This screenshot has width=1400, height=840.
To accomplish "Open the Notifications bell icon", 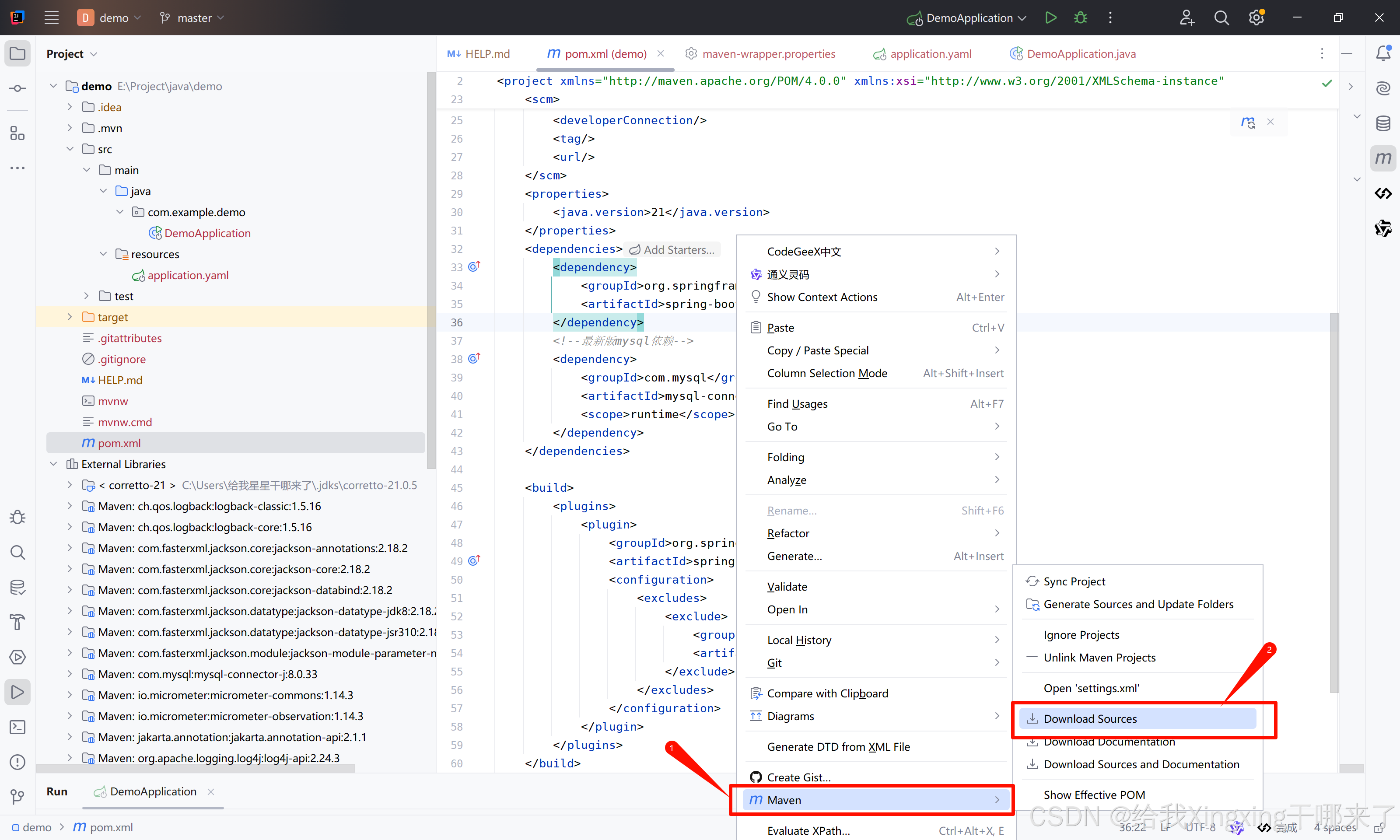I will (1382, 53).
